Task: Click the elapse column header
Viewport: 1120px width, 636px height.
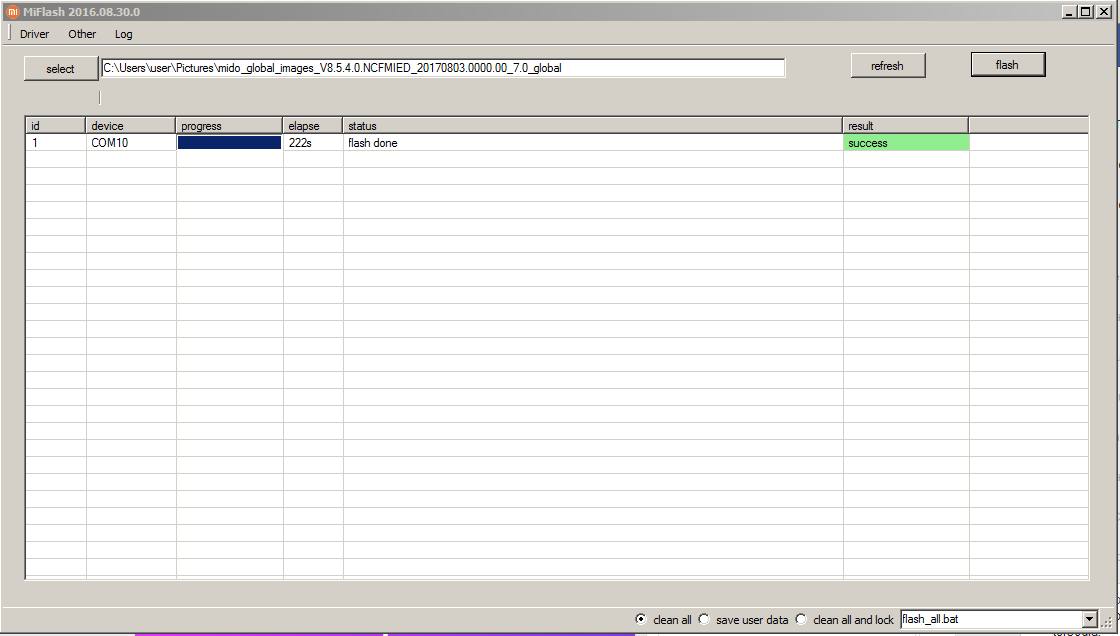Action: [310, 126]
